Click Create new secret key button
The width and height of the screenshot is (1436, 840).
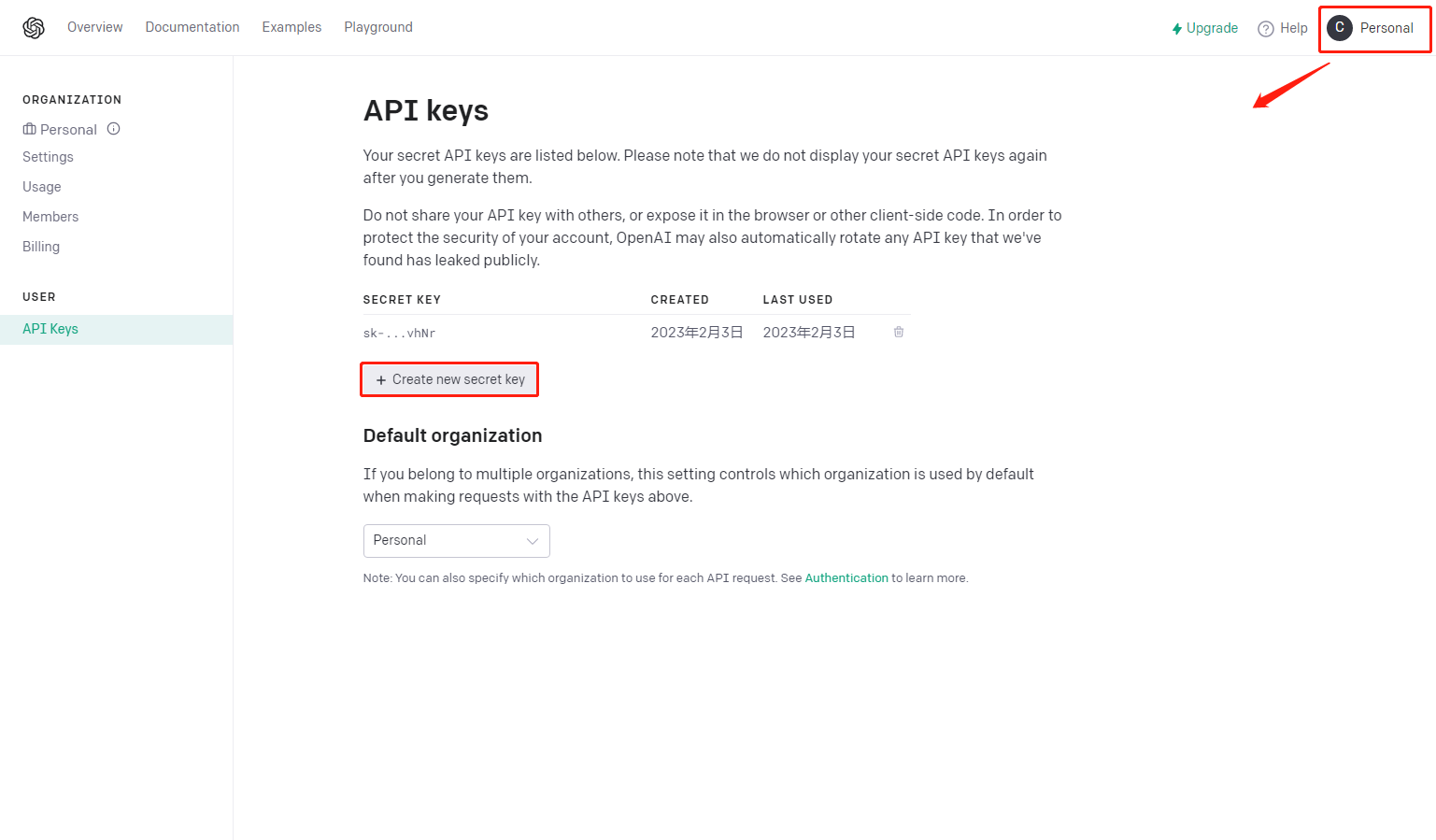pos(449,379)
